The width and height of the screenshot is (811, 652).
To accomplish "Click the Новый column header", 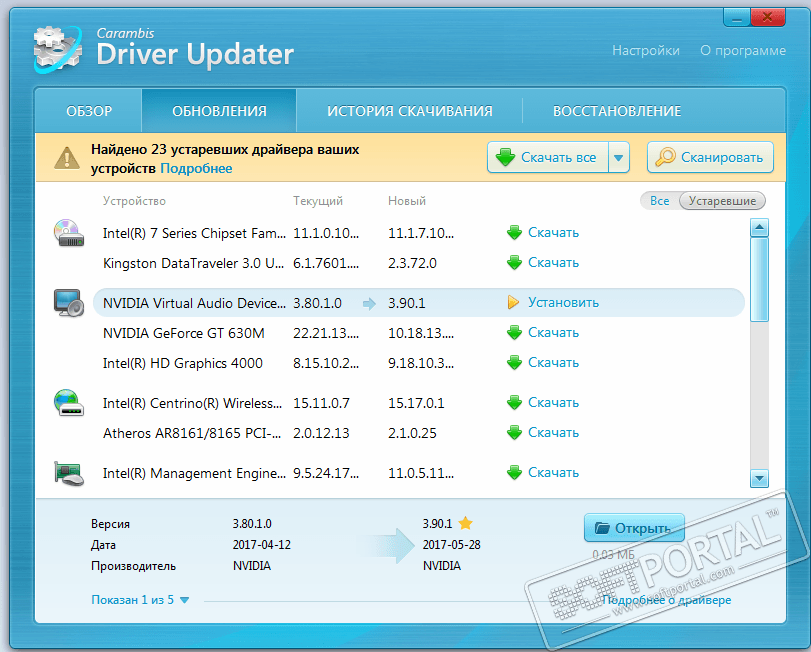I will coord(407,201).
